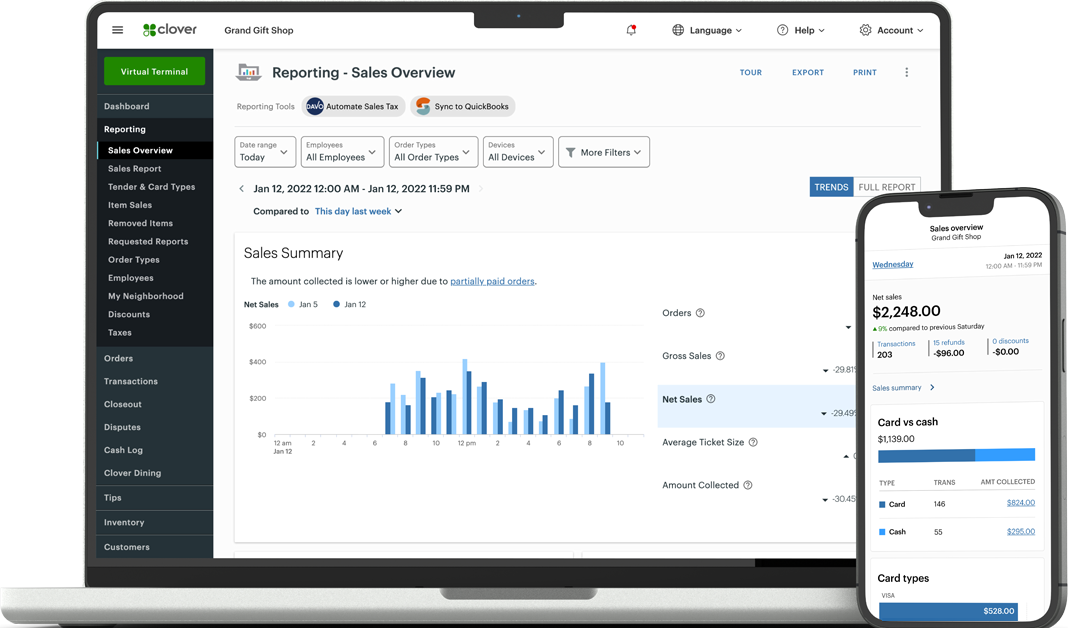
Task: Toggle the Jan 5 legend series
Action: tap(303, 304)
